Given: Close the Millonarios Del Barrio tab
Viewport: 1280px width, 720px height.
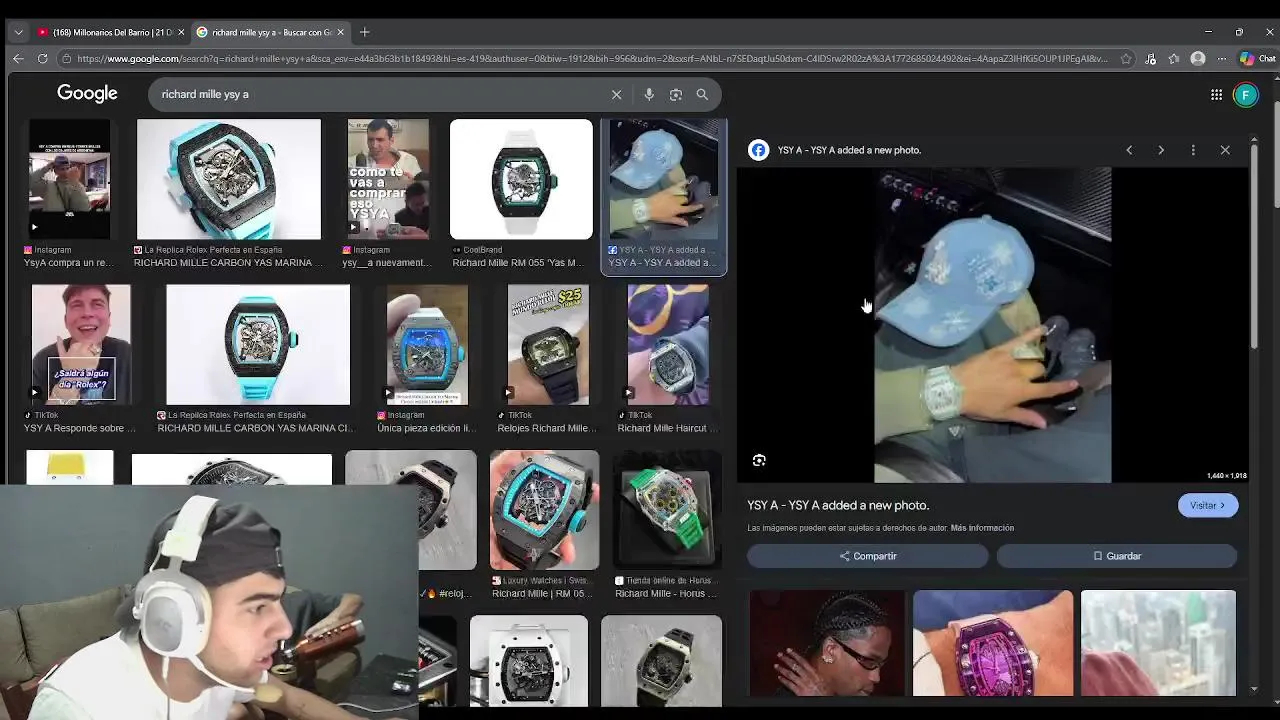Looking at the screenshot, I should click(181, 32).
